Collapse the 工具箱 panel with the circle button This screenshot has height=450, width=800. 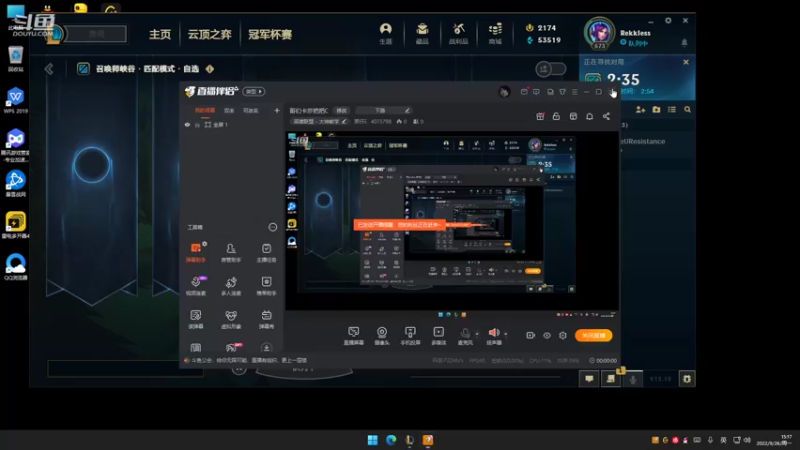pyautogui.click(x=273, y=227)
